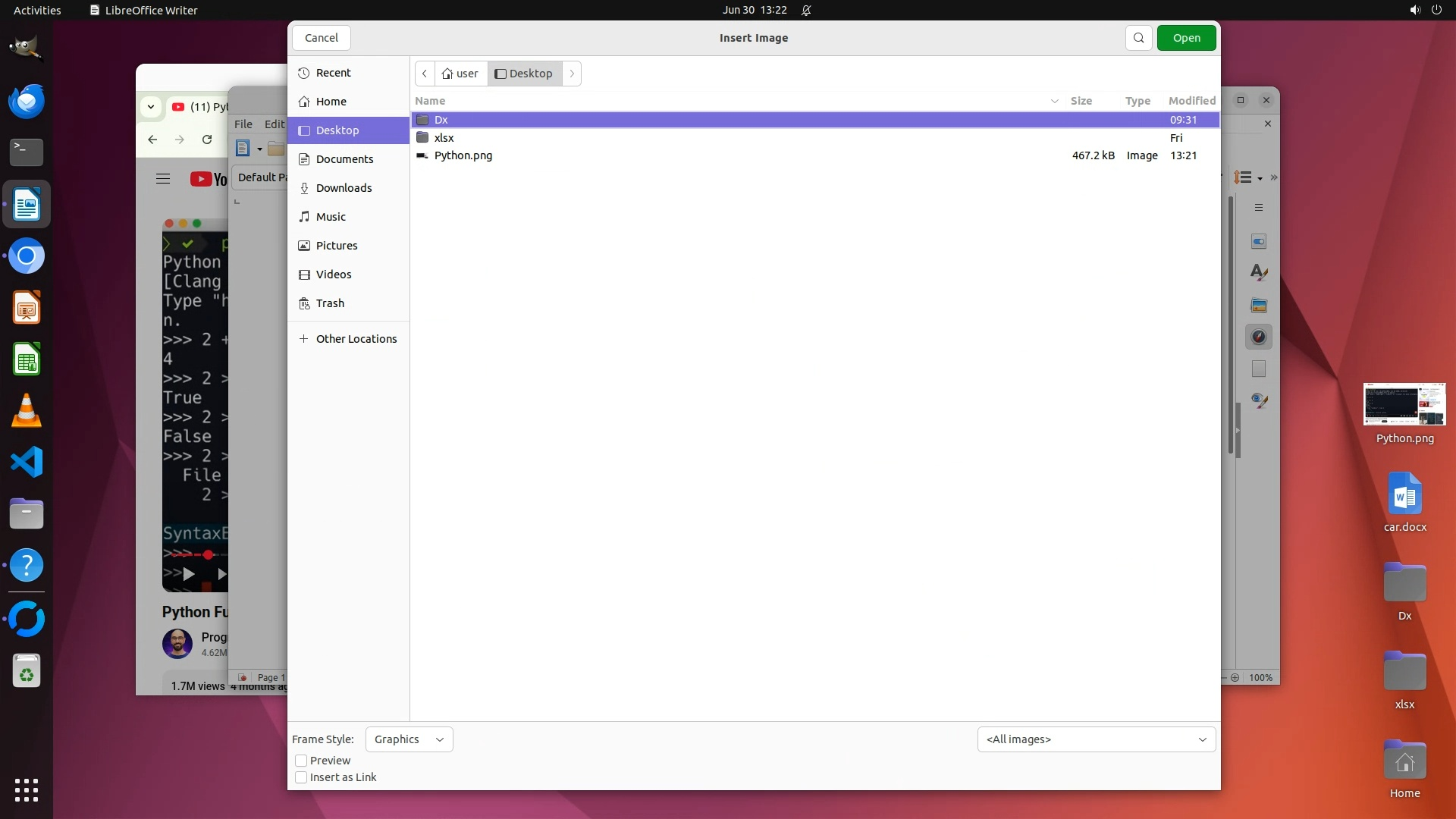Open the Frame Style Graphics dropdown
1456x819 pixels.
click(409, 739)
